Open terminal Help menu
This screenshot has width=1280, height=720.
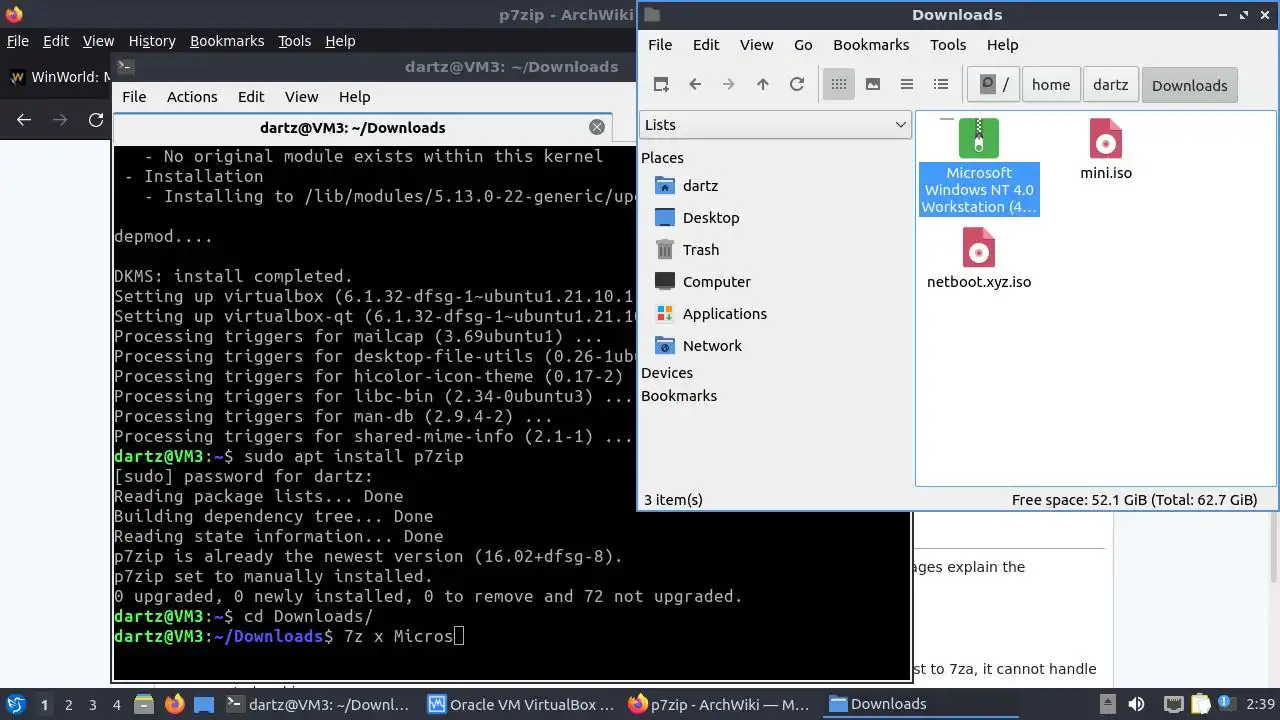[x=354, y=97]
